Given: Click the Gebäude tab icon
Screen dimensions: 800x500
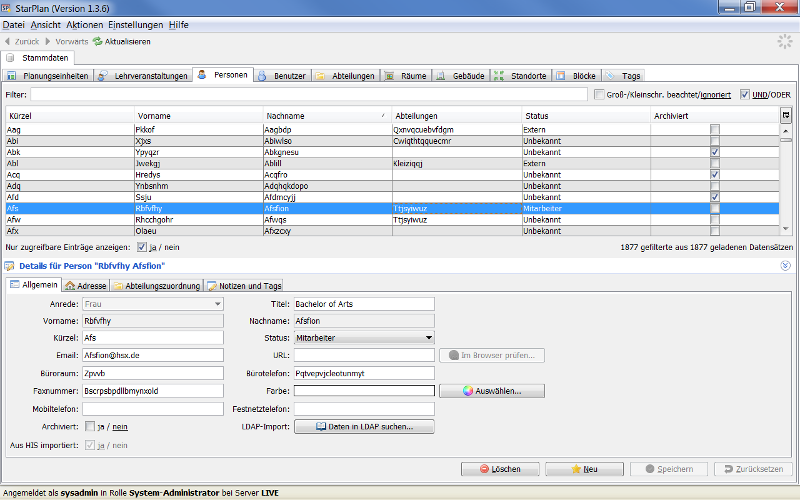Looking at the screenshot, I should tap(441, 76).
